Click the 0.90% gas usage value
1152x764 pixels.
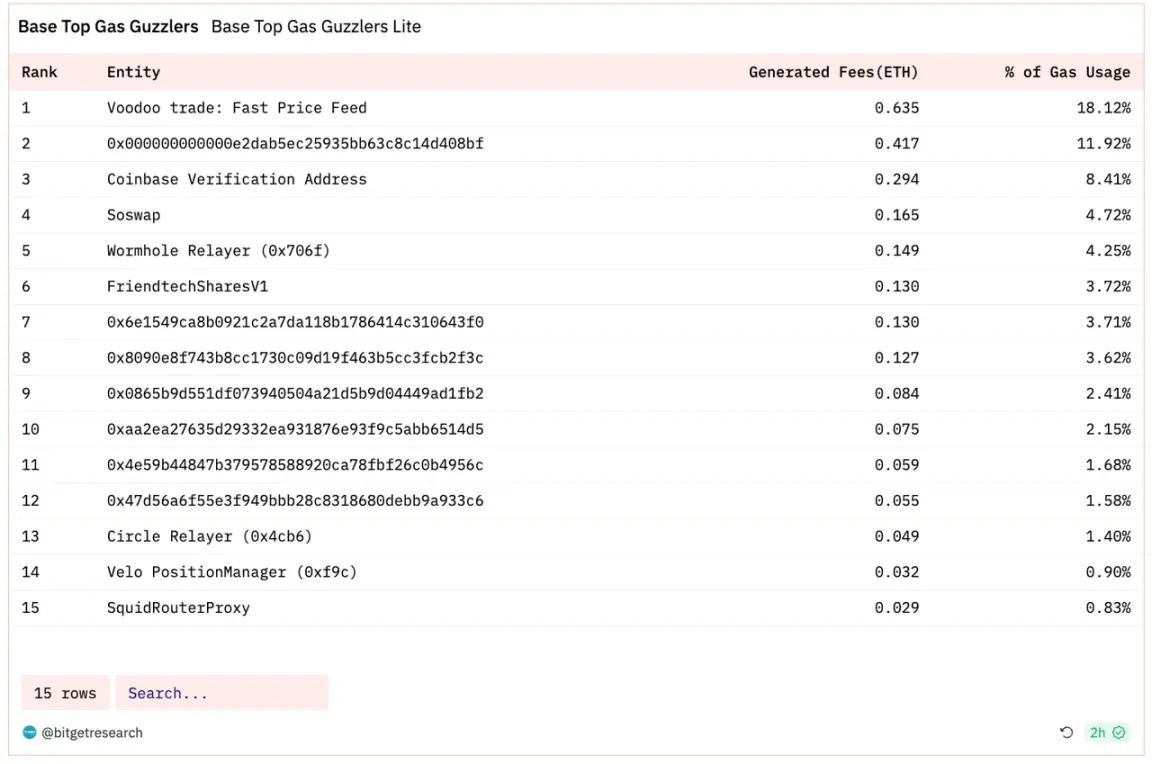point(1108,572)
